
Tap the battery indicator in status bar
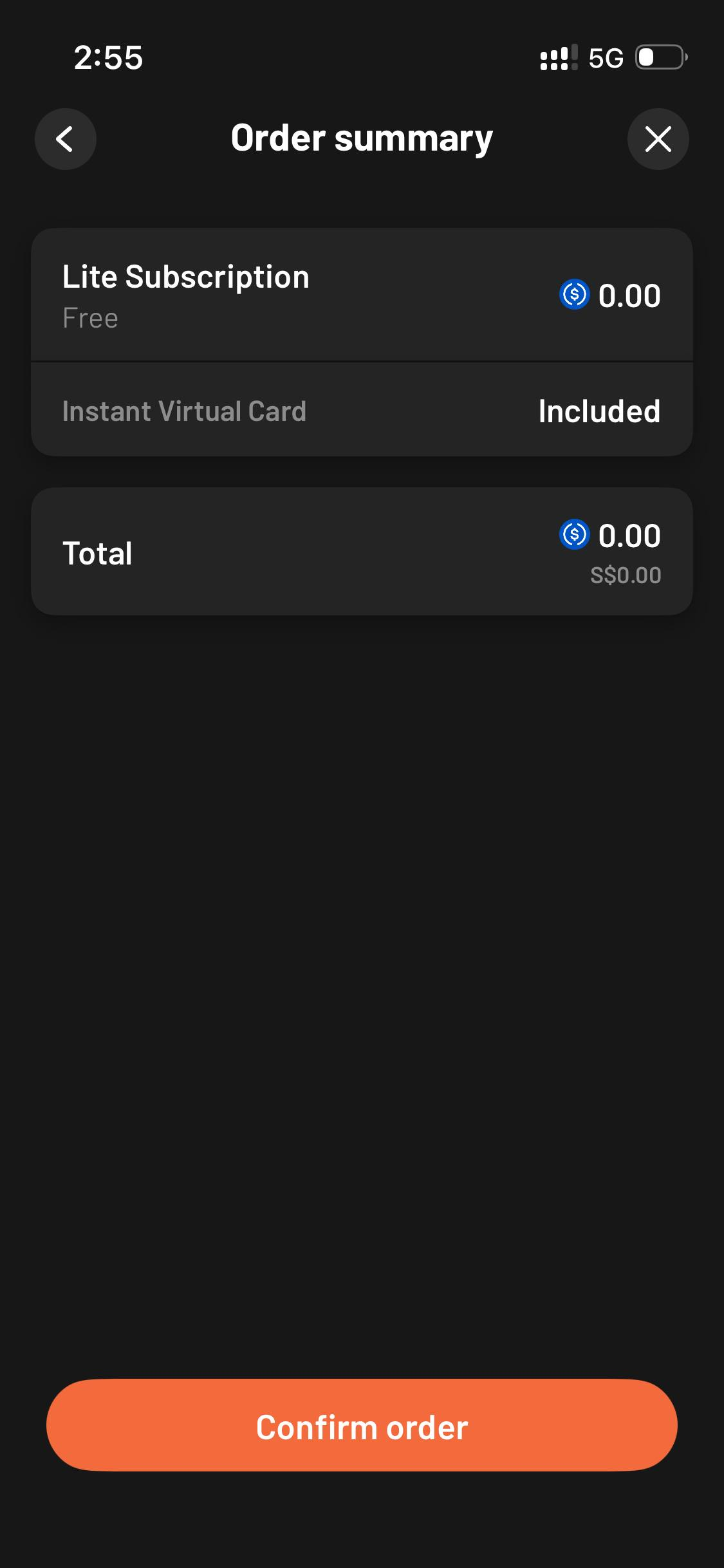coord(660,58)
